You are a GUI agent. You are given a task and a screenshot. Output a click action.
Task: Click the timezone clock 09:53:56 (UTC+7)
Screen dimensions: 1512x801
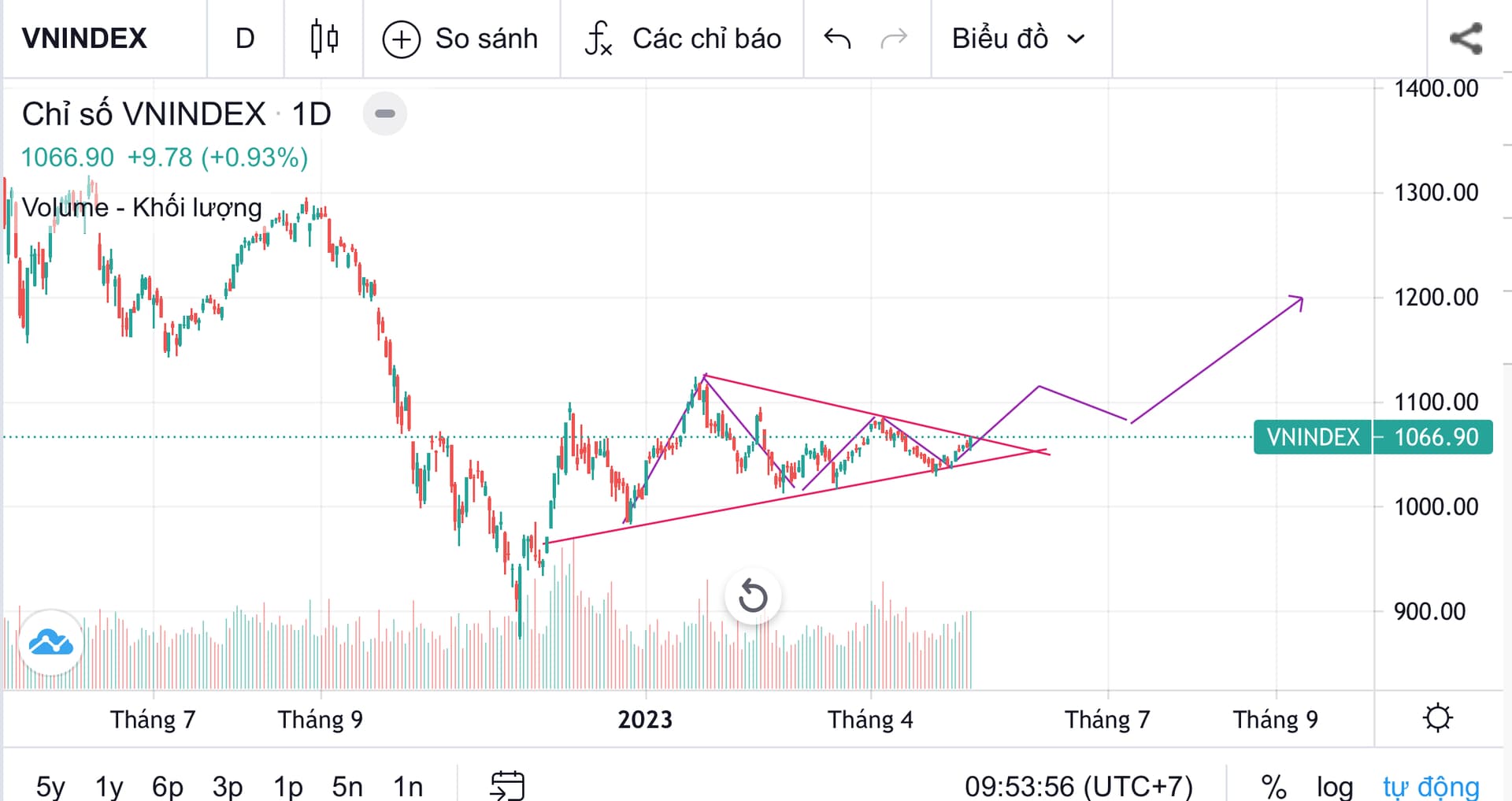pyautogui.click(x=1079, y=785)
